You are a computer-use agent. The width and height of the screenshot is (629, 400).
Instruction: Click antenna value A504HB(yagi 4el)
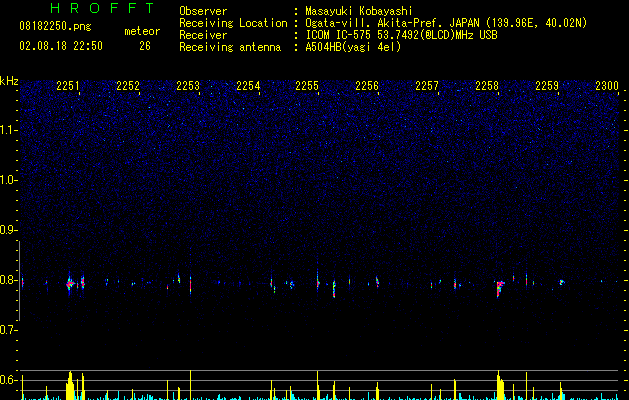pyautogui.click(x=353, y=47)
